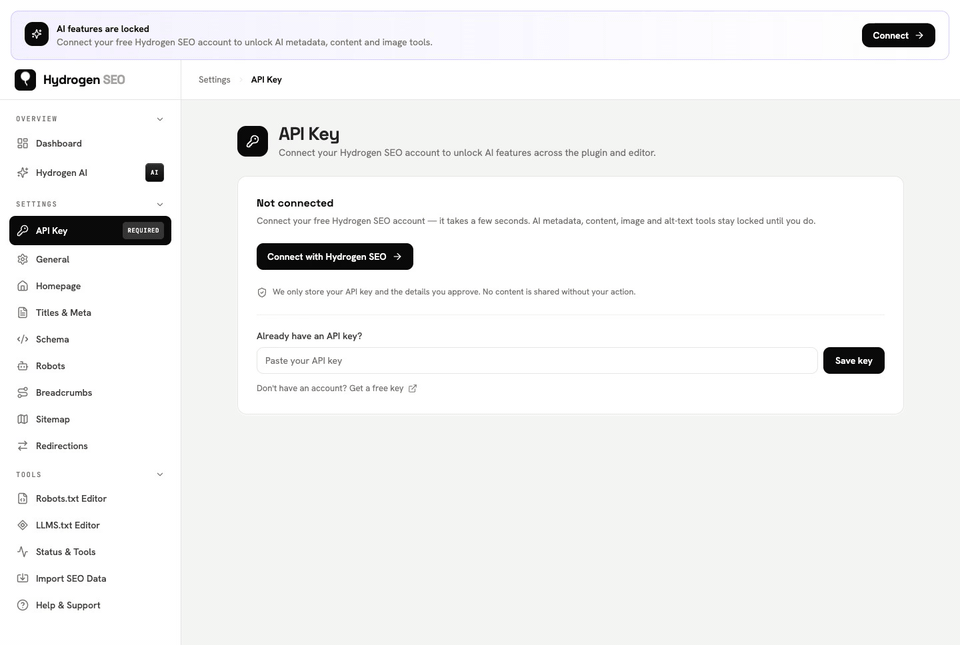Click the Hydrogen SEO brand name

[x=84, y=80]
